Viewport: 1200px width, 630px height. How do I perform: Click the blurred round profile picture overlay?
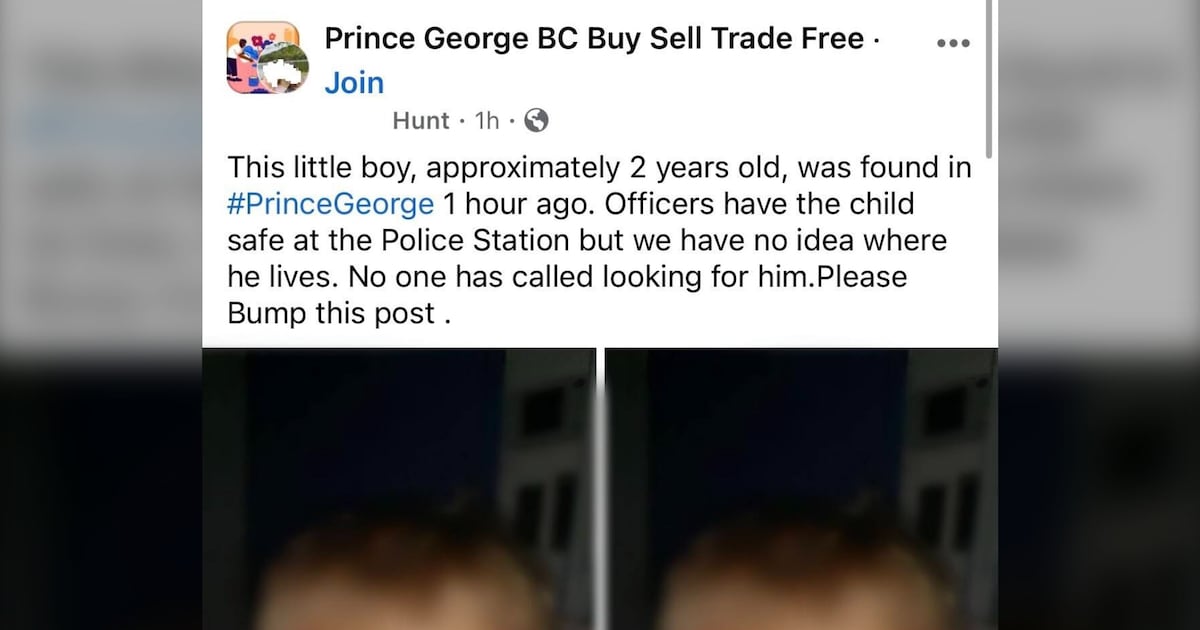pyautogui.click(x=284, y=68)
